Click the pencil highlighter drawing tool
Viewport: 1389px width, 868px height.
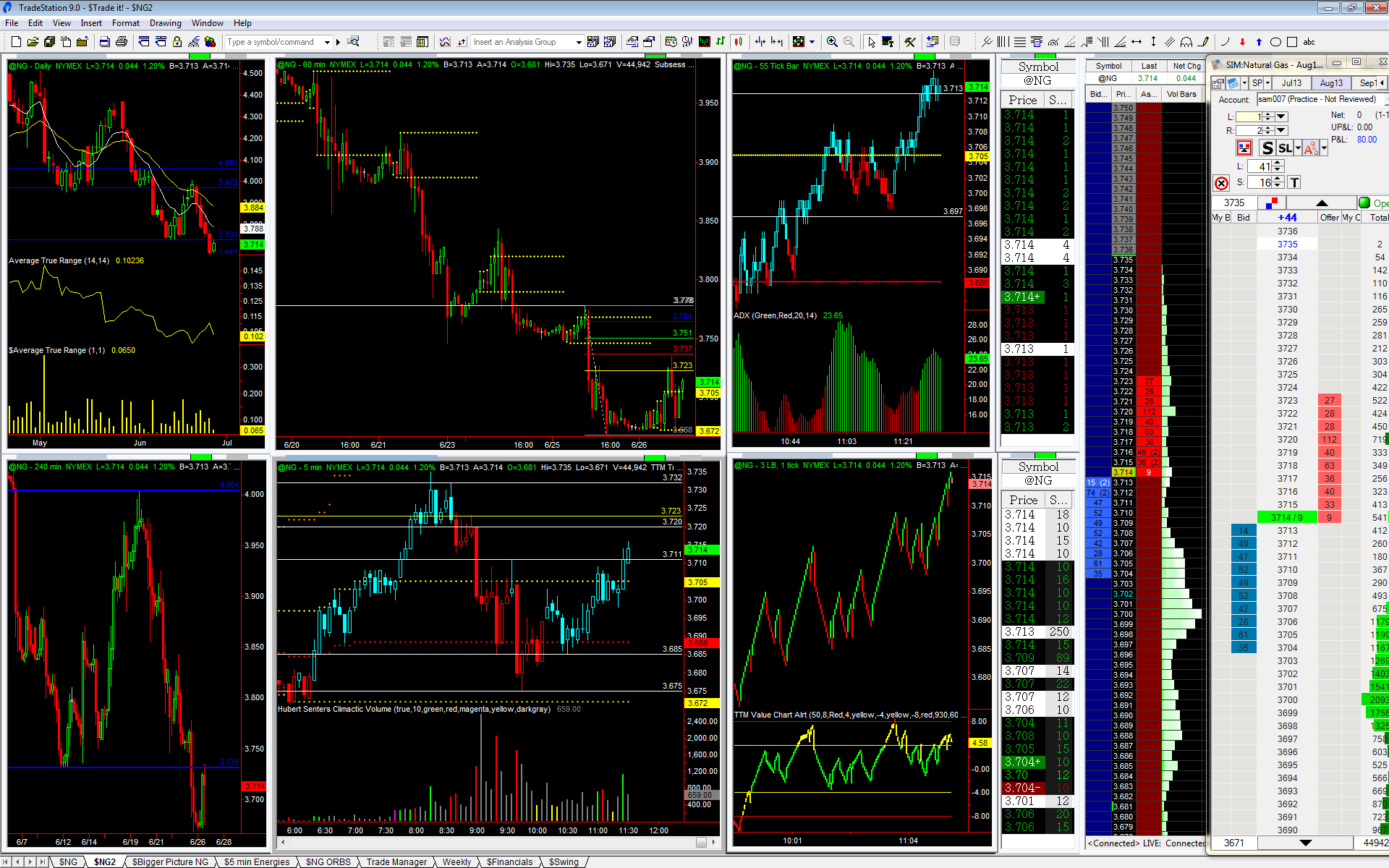1203,42
